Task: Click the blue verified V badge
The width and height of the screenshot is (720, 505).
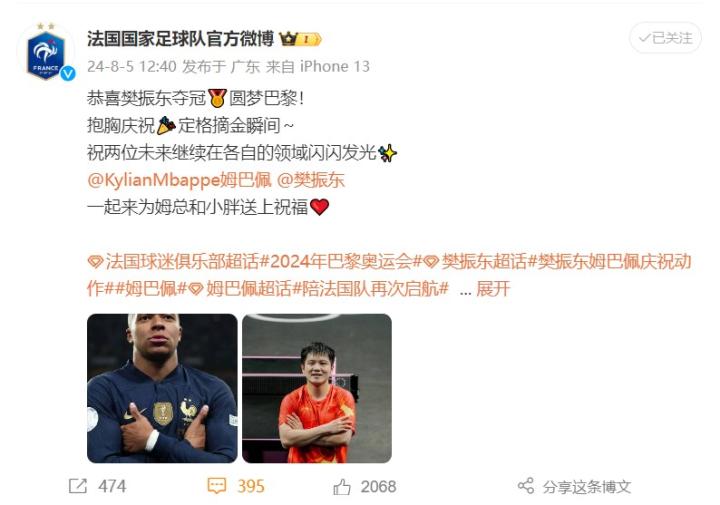Action: (68, 73)
